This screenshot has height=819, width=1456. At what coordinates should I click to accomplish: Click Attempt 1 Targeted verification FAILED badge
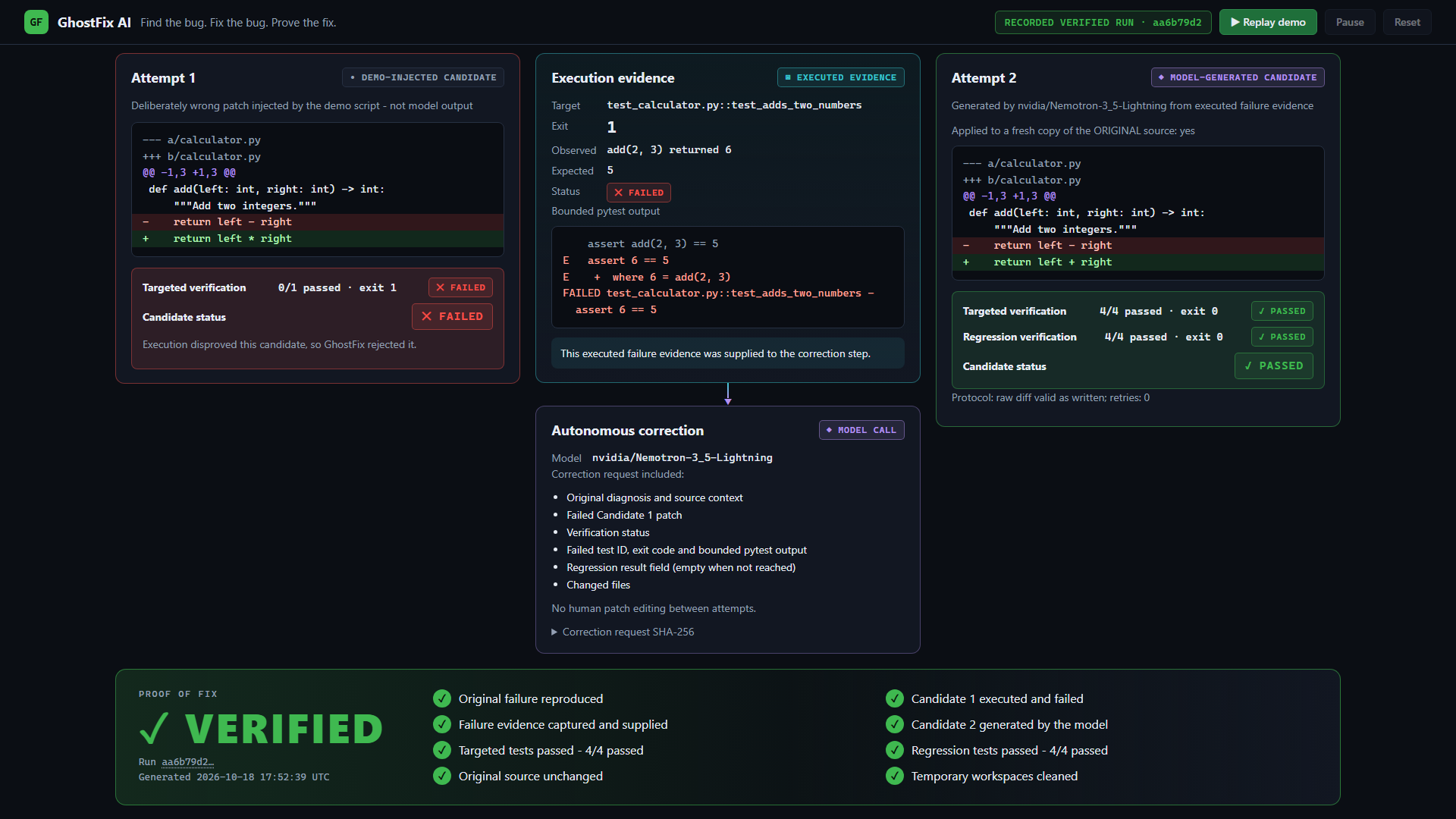(x=460, y=287)
